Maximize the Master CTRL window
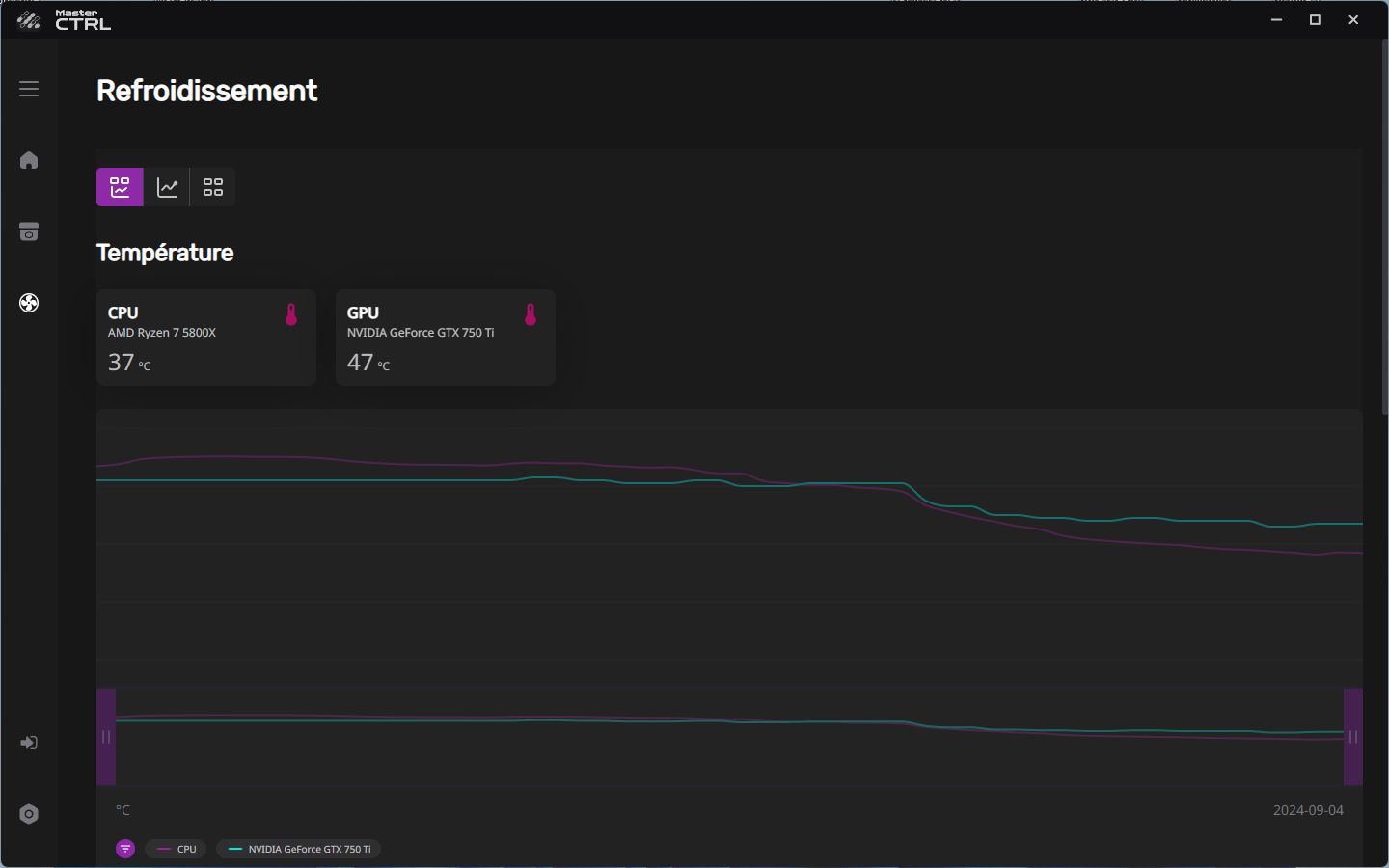The height and width of the screenshot is (868, 1389). pyautogui.click(x=1315, y=19)
